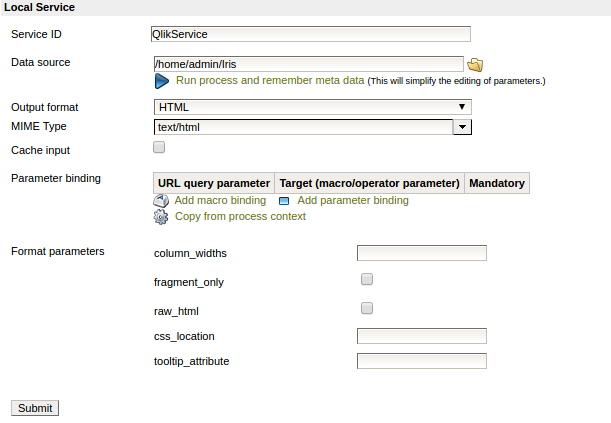Click the Add parameter binding blue icon
The image size is (611, 423).
pyautogui.click(x=284, y=201)
